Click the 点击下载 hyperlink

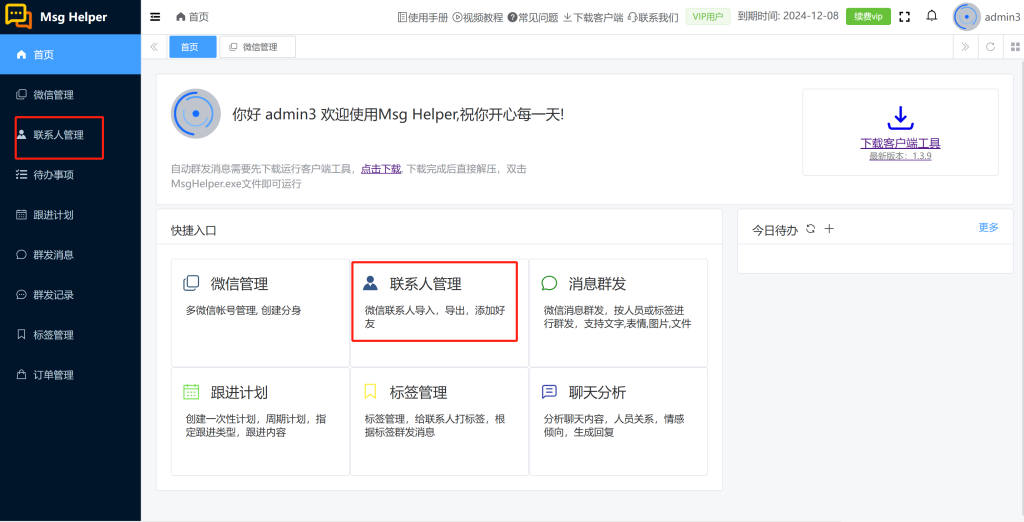point(381,169)
